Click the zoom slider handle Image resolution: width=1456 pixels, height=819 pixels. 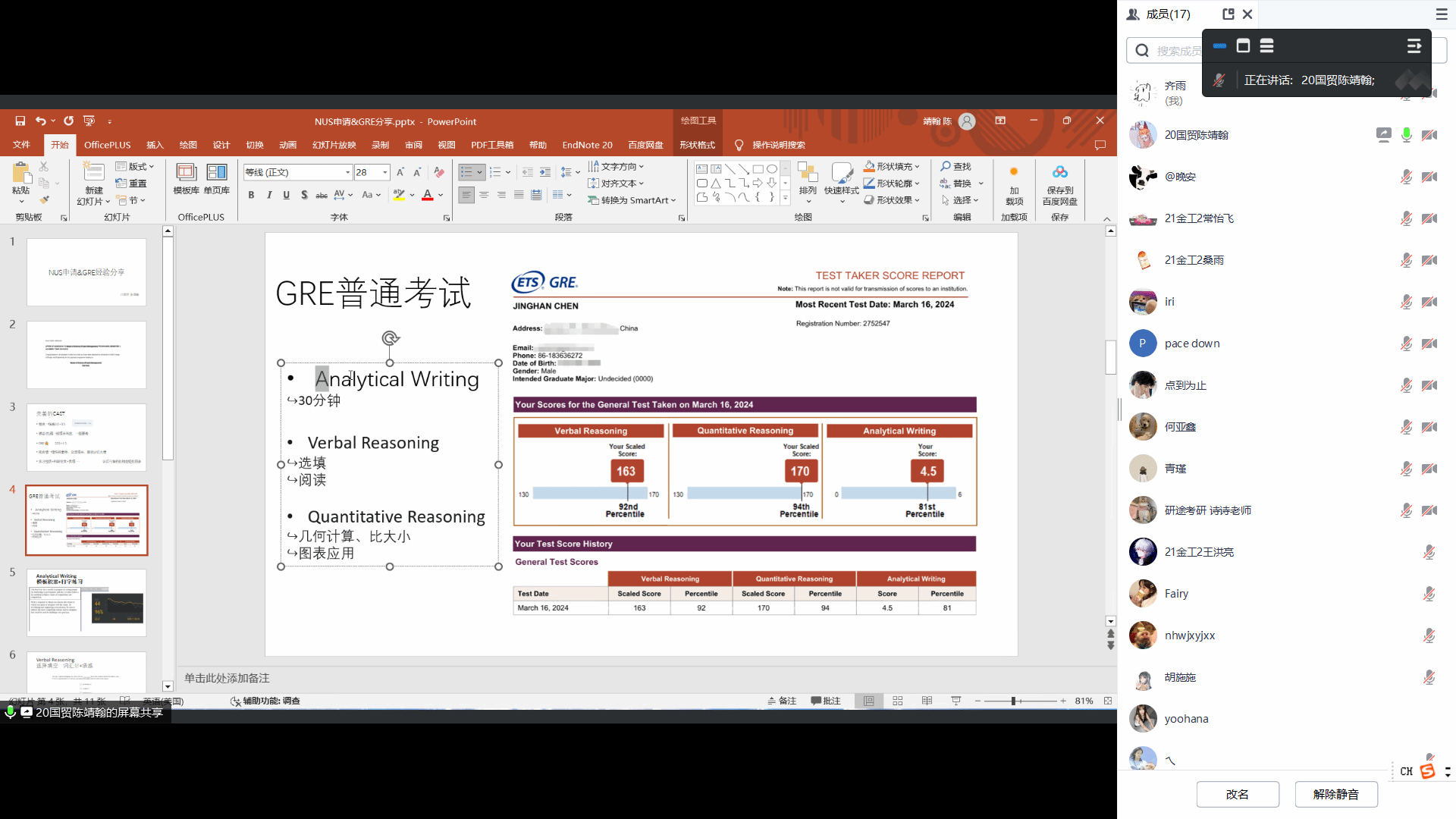click(1013, 701)
